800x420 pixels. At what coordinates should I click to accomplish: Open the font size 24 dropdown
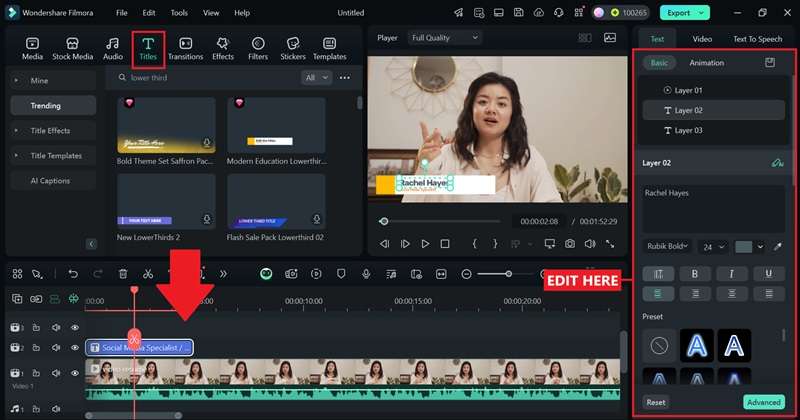tap(713, 247)
